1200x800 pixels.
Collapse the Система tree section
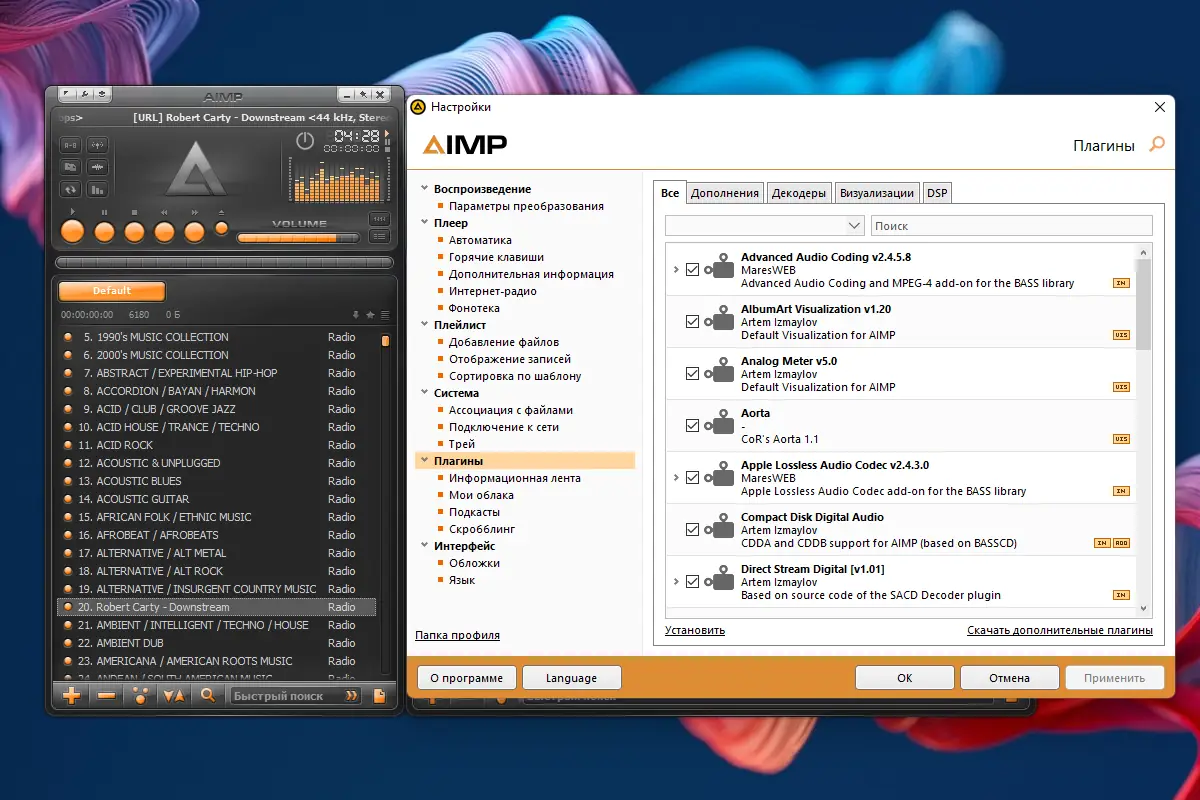click(424, 393)
